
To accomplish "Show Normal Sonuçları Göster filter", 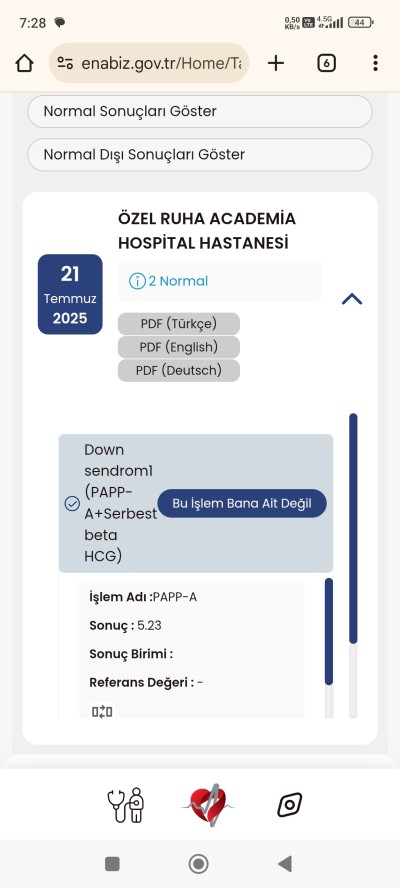I will (x=200, y=112).
